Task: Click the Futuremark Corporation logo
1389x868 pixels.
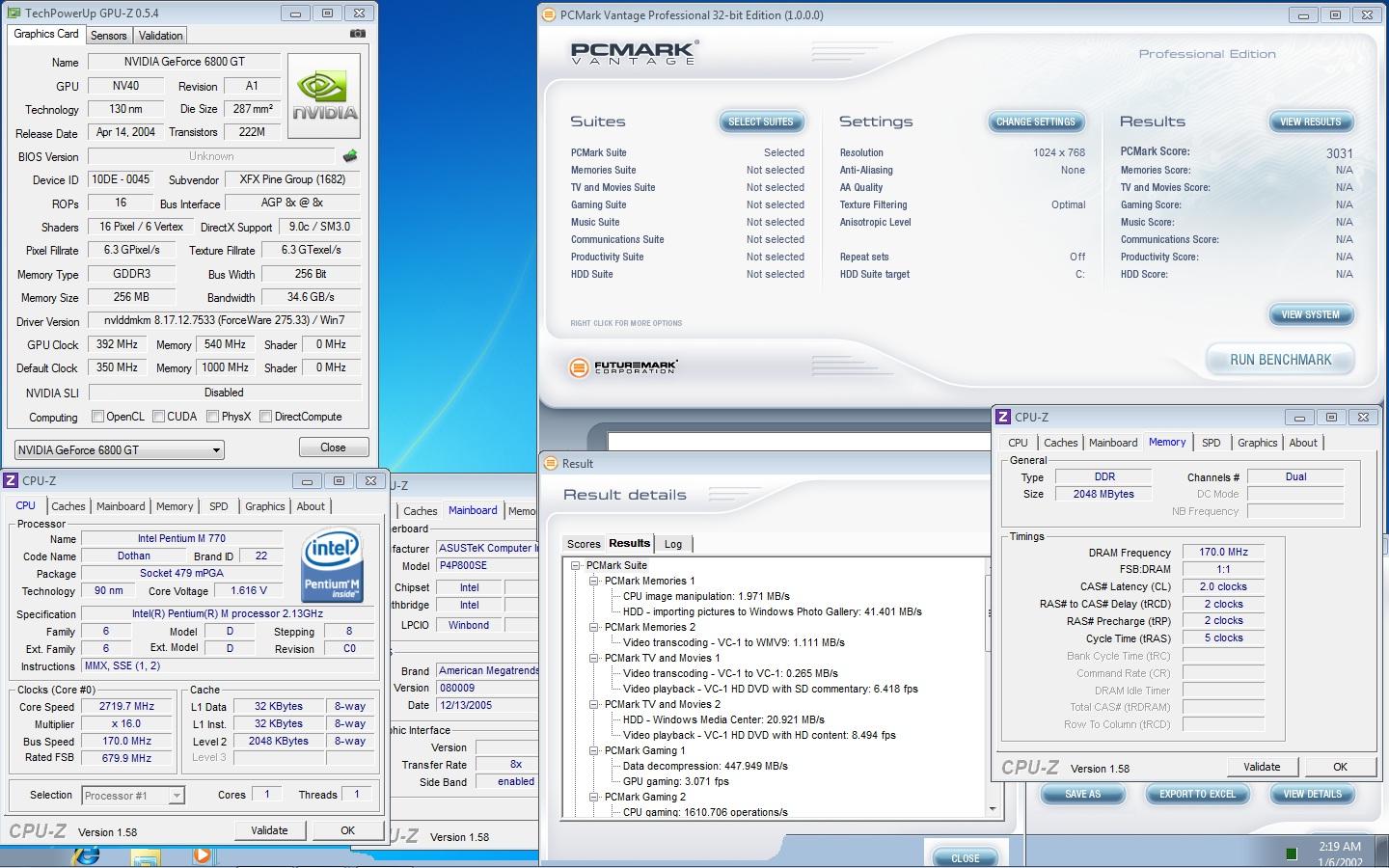Action: click(x=624, y=367)
